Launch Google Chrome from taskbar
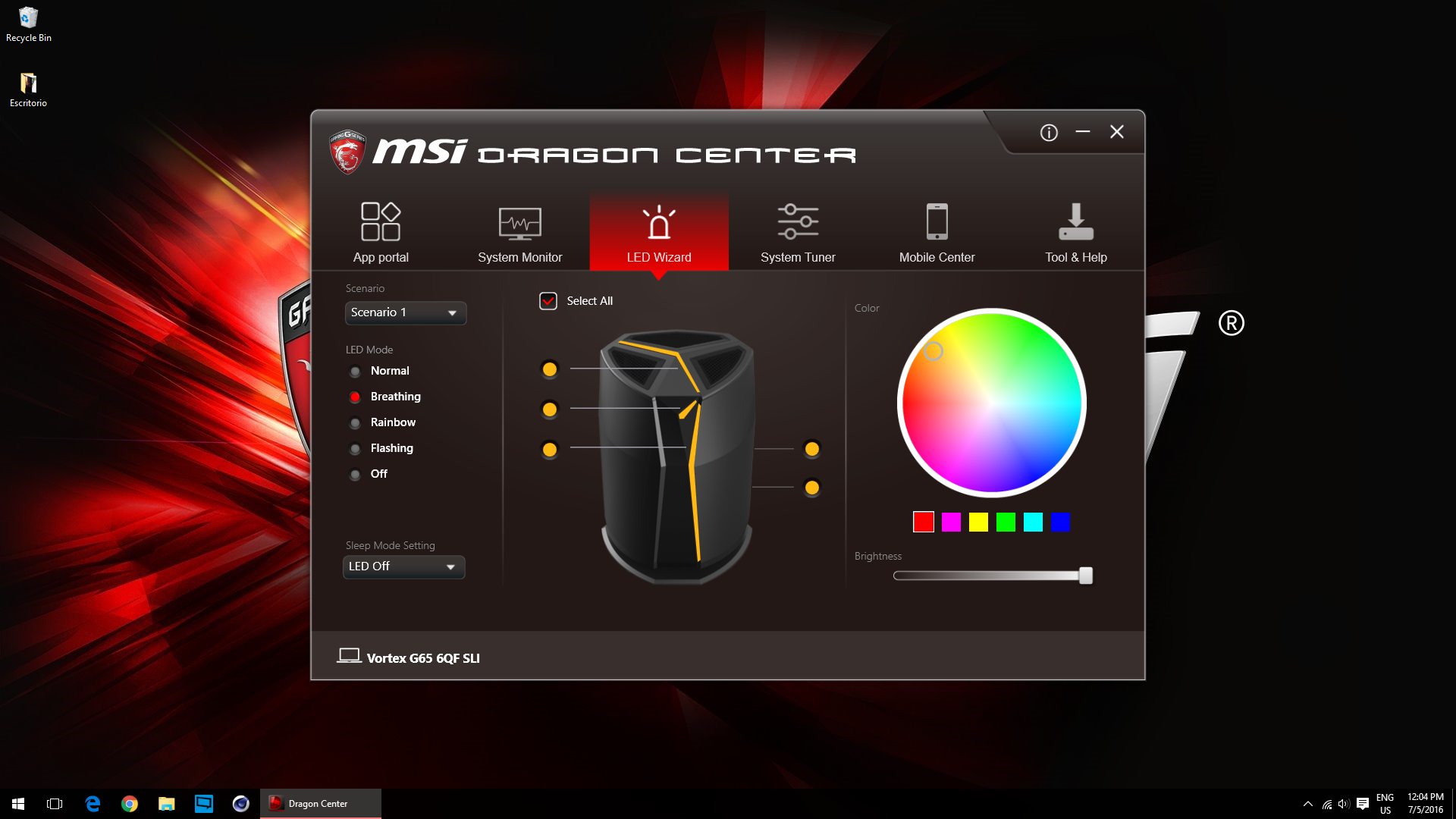The height and width of the screenshot is (819, 1456). 130,804
